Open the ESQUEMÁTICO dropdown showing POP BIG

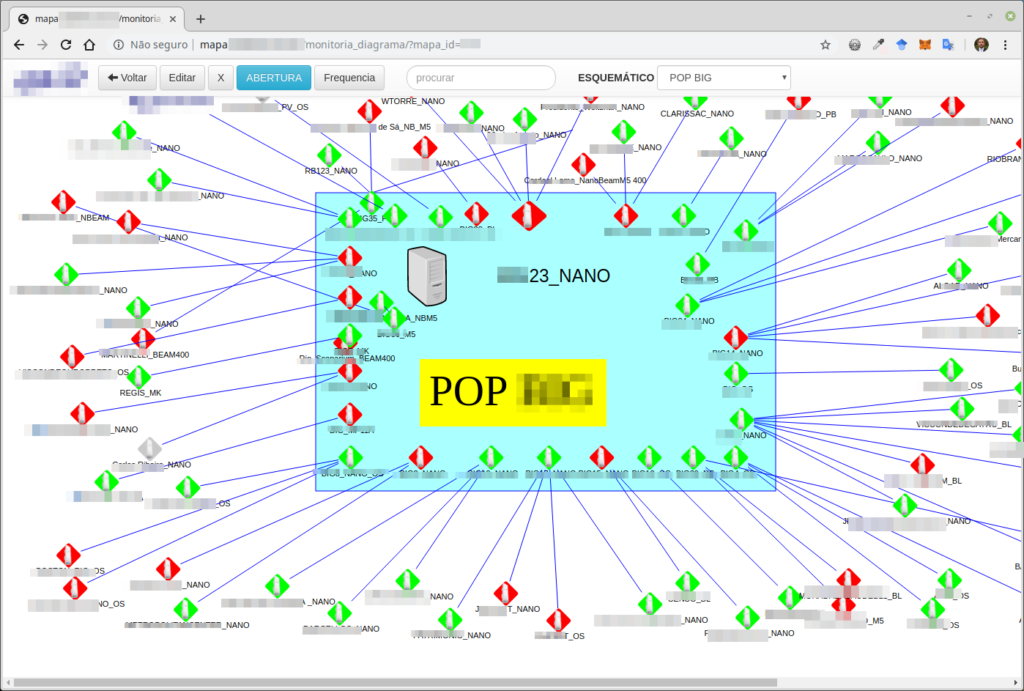tap(723, 78)
